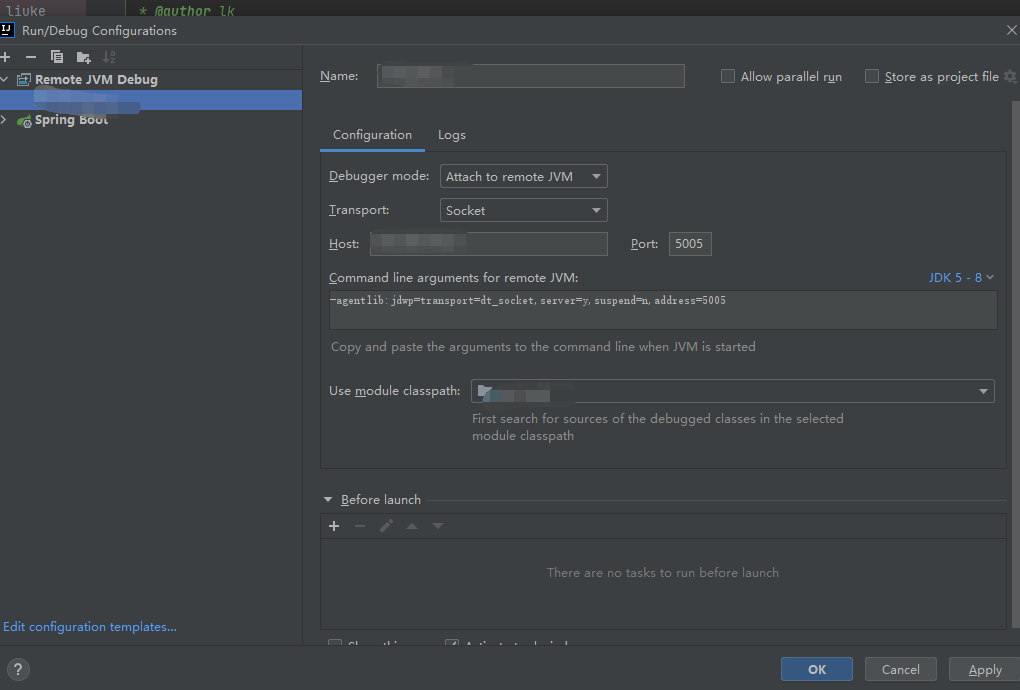Screen dimensions: 1020x690
Task: Confirm with the OK button
Action: click(817, 669)
